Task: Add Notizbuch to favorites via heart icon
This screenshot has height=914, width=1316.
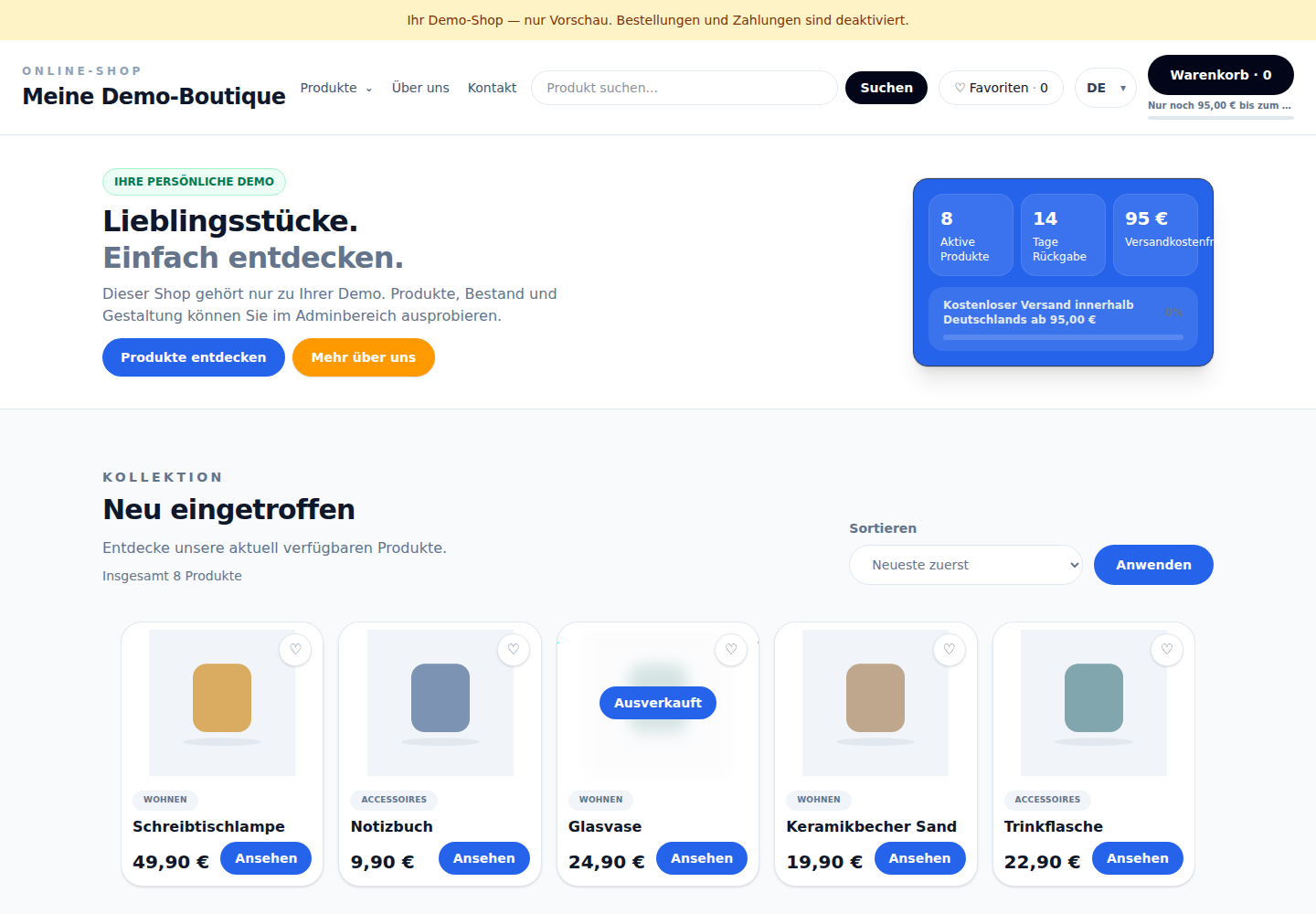Action: 514,650
